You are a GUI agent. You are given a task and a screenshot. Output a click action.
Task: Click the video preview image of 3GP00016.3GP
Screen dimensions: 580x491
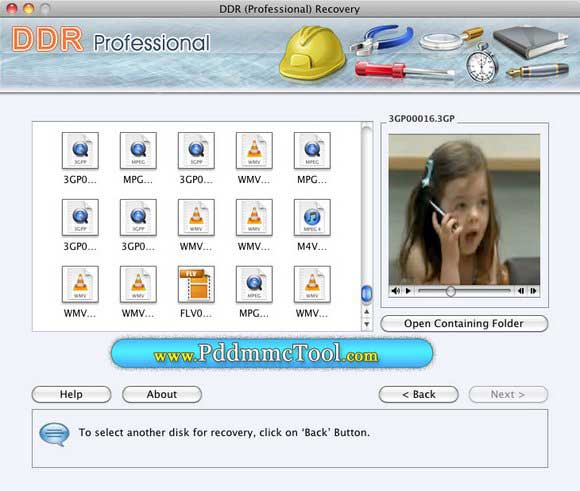coord(464,209)
